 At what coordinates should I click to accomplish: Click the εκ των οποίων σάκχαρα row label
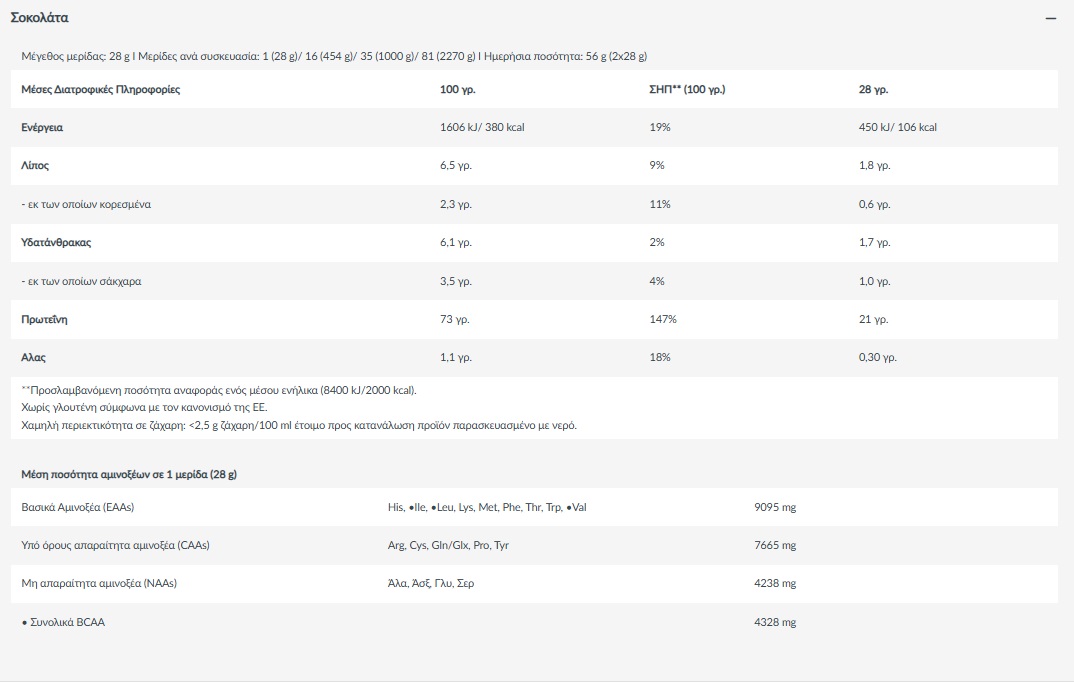(81, 281)
